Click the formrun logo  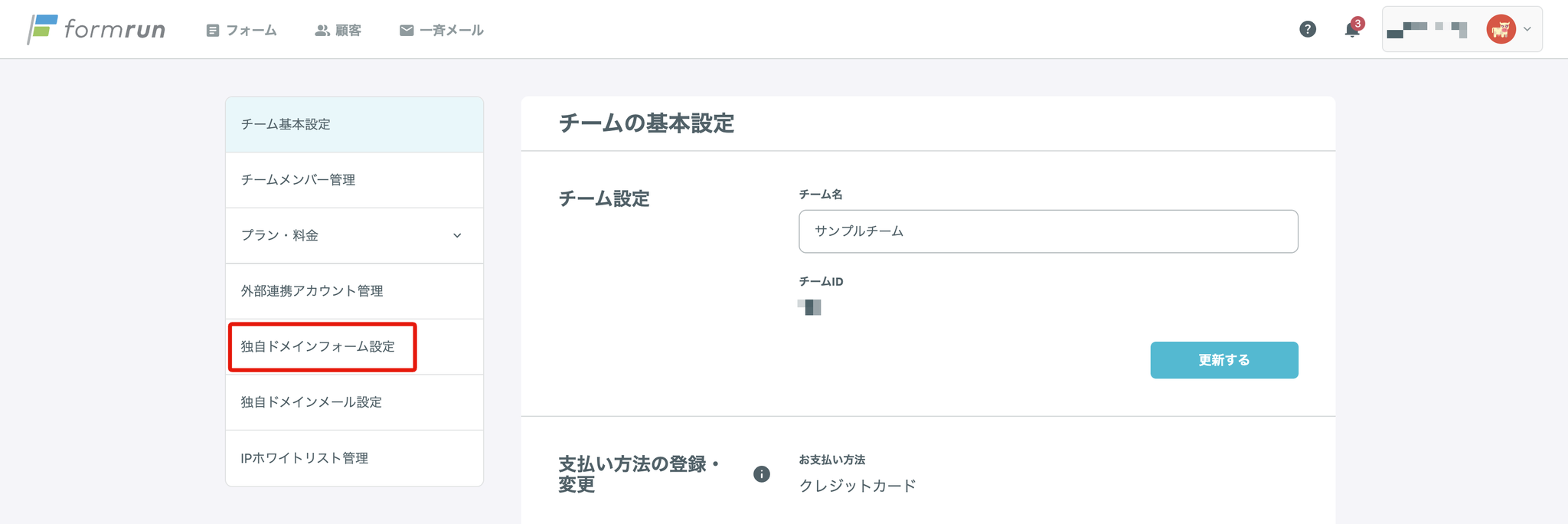(x=96, y=29)
